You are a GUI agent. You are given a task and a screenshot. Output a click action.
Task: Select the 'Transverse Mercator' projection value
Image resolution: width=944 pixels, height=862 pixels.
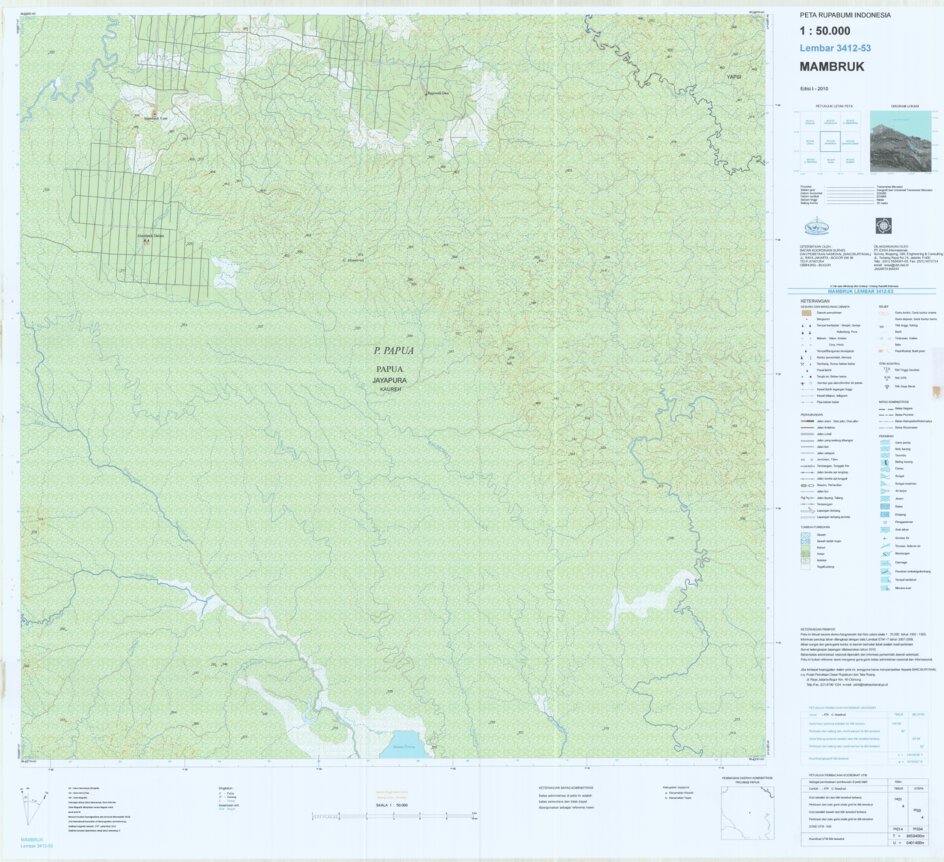tap(889, 187)
